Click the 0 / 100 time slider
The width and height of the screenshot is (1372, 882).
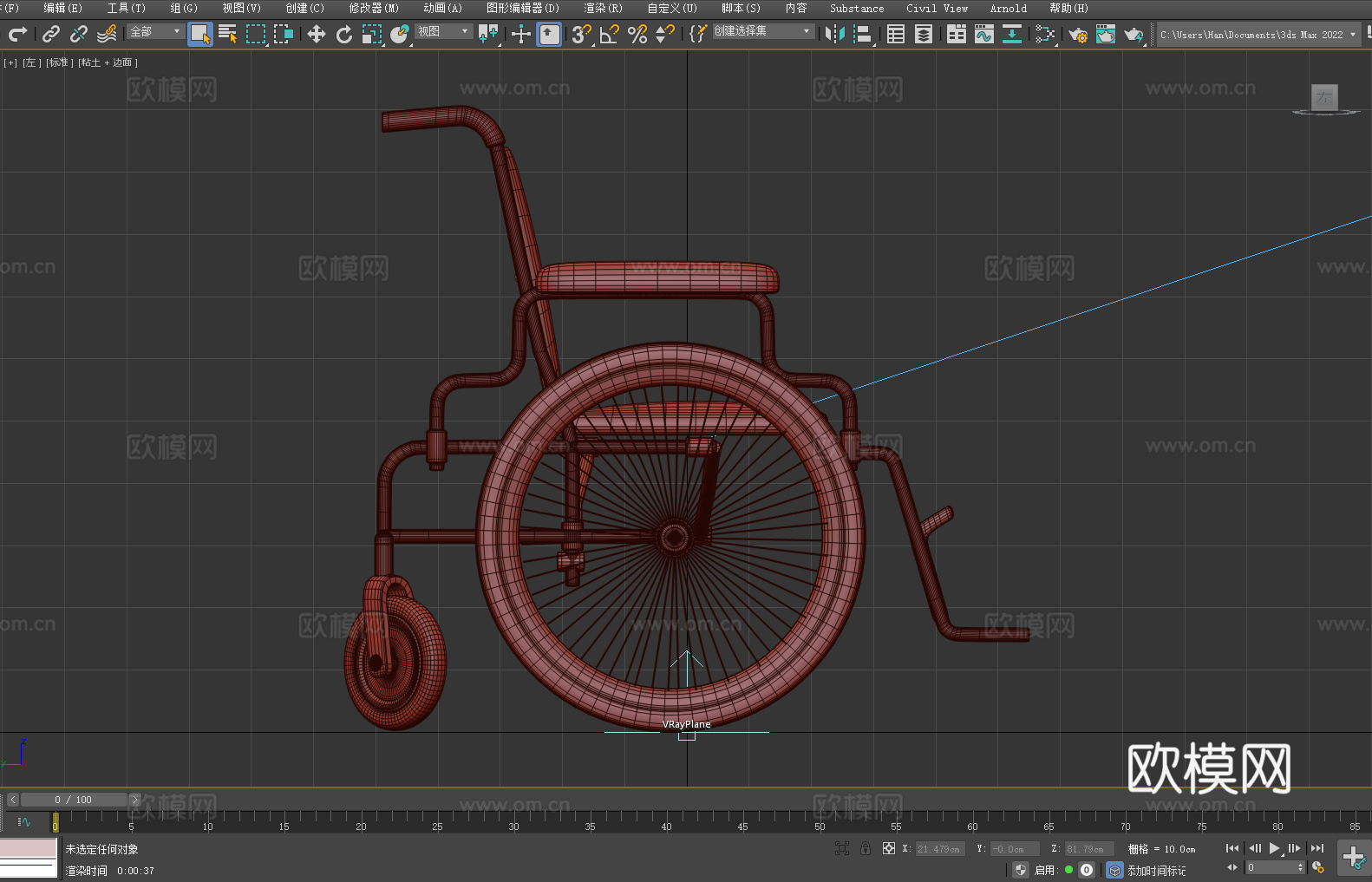[x=74, y=800]
